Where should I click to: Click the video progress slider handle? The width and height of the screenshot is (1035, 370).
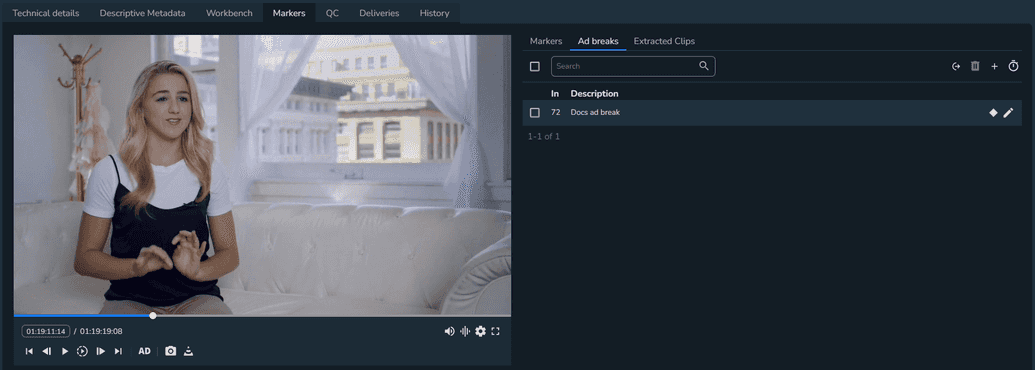point(153,316)
